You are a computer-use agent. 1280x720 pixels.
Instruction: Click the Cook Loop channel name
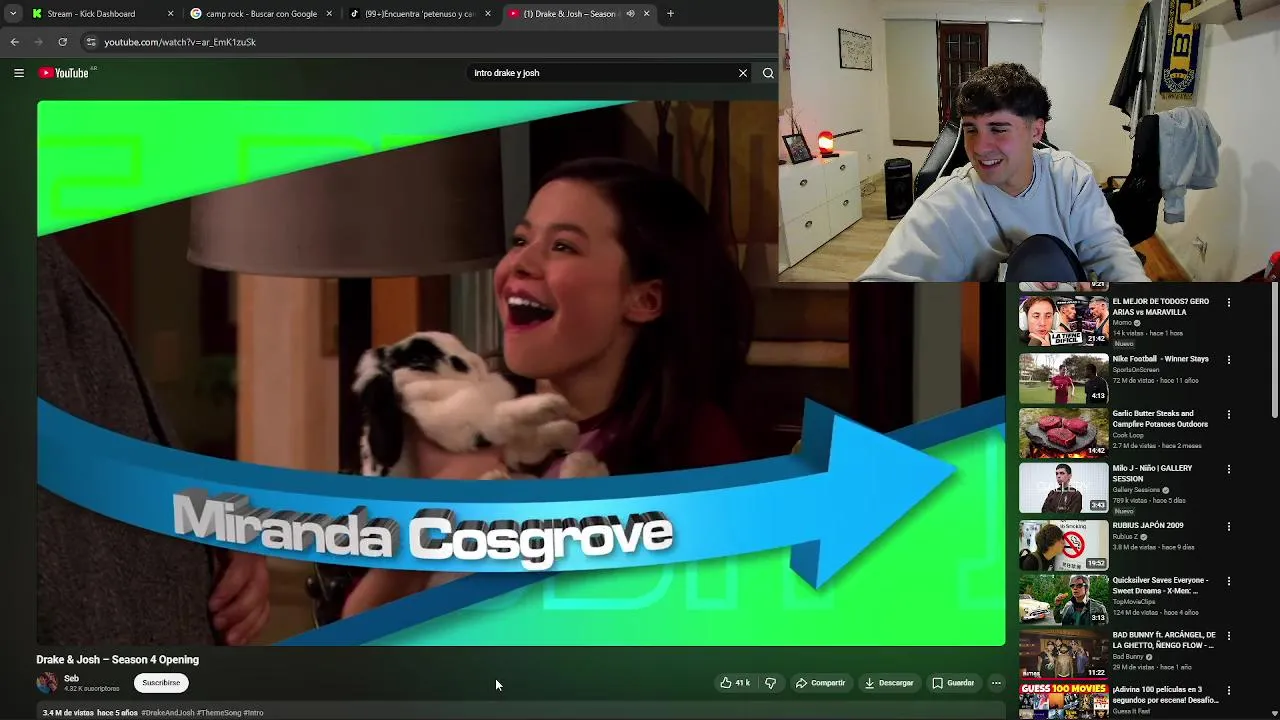tap(1128, 435)
